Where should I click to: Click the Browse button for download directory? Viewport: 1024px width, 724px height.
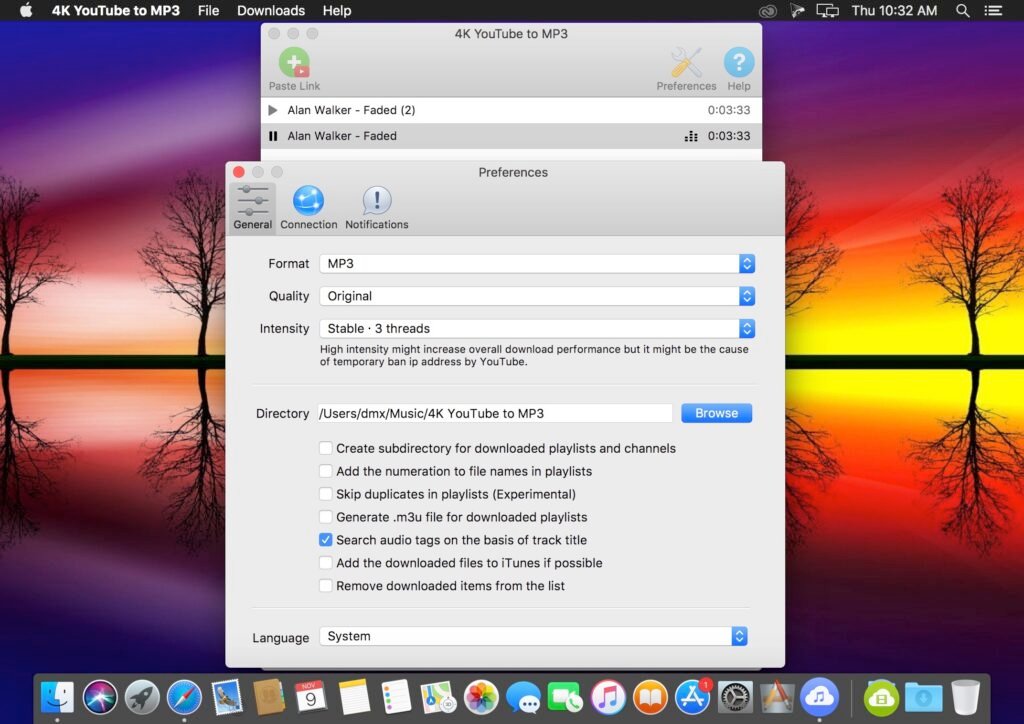coord(716,412)
